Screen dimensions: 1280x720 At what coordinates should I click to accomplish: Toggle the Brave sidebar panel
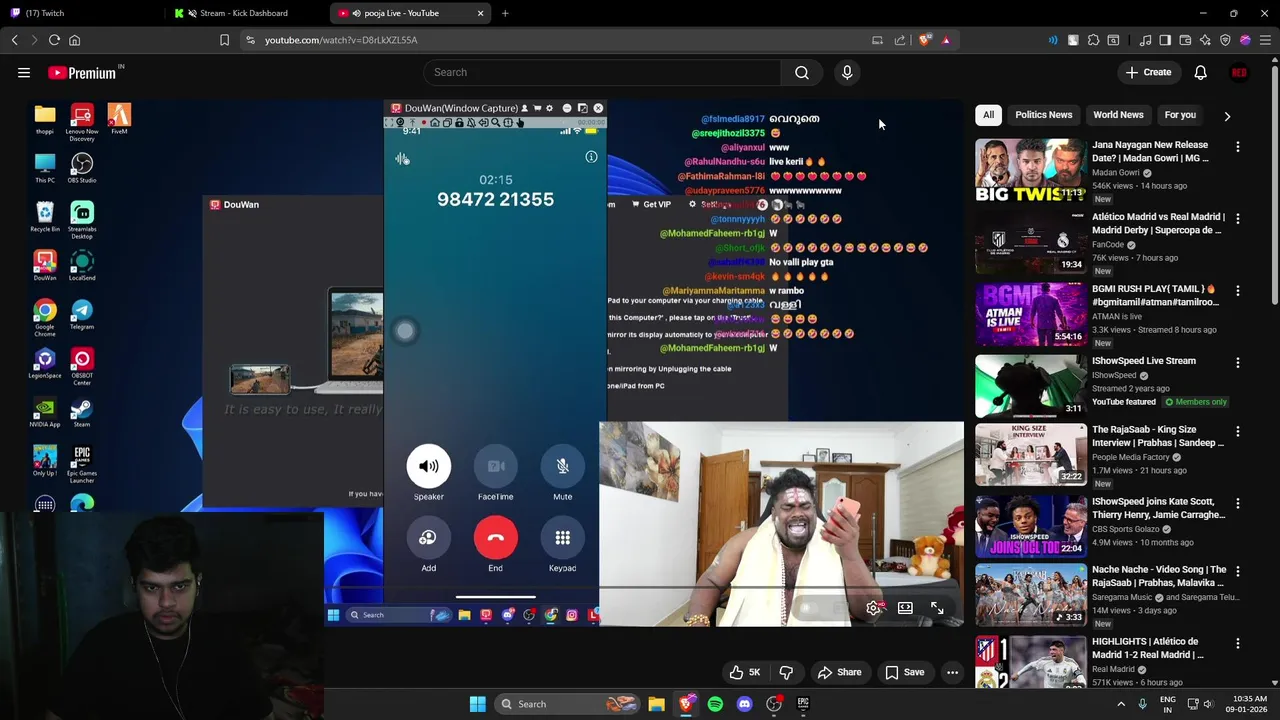coord(1165,40)
